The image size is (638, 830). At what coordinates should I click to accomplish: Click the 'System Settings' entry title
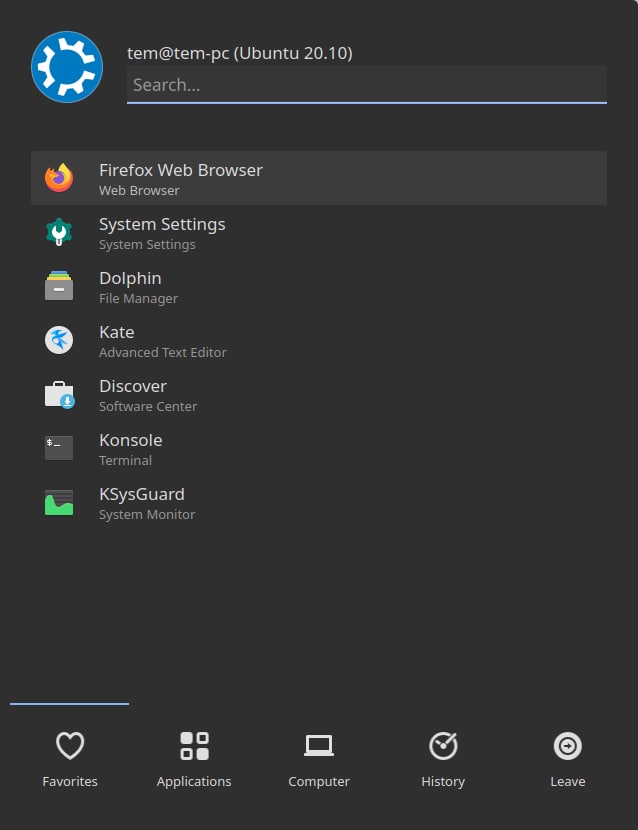[x=162, y=224]
